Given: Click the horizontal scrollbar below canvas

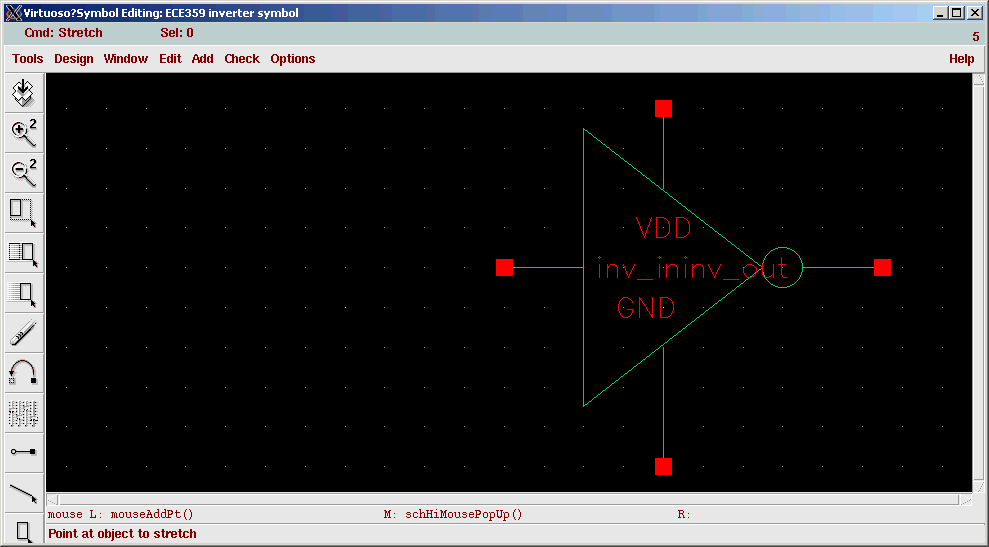Looking at the screenshot, I should click(x=509, y=499).
